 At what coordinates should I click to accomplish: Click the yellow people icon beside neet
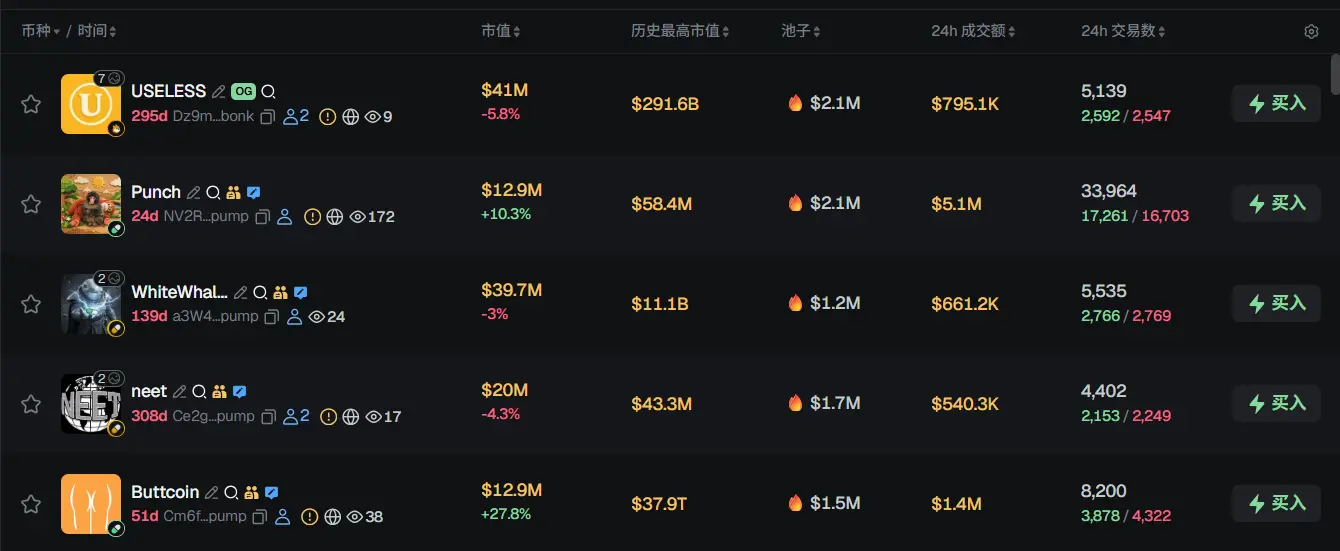[219, 392]
